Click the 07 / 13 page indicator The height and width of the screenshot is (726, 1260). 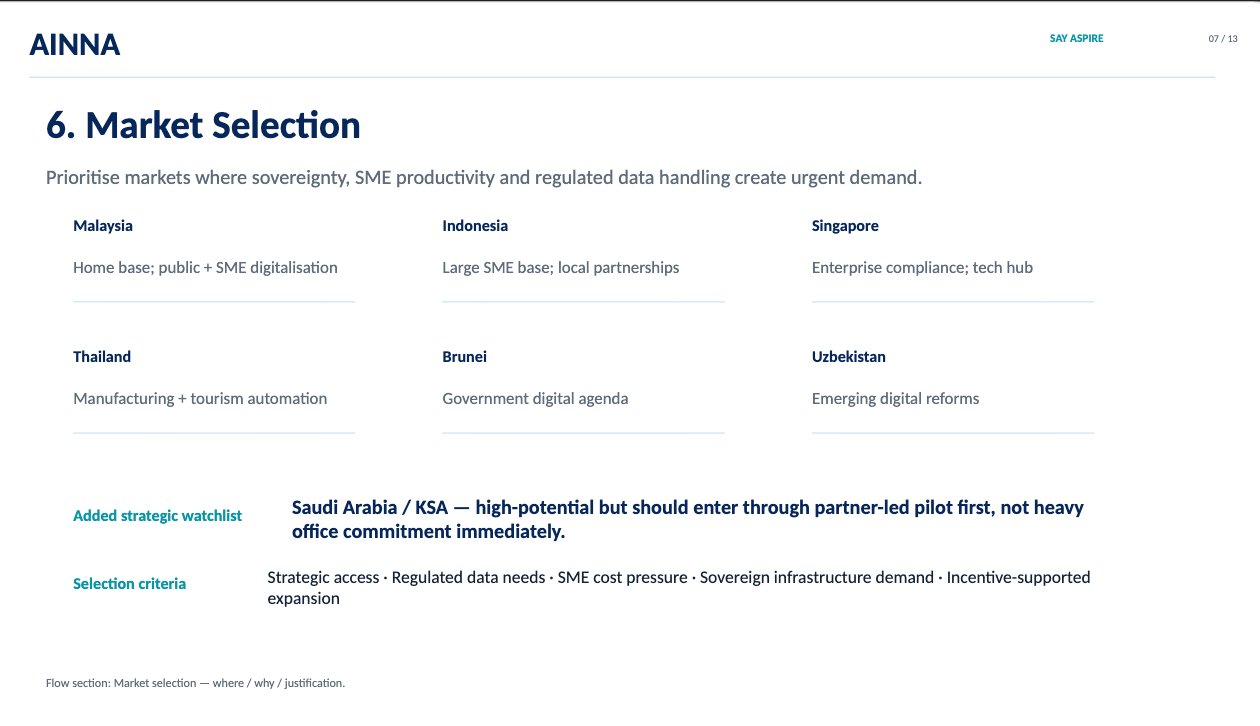tap(1223, 38)
